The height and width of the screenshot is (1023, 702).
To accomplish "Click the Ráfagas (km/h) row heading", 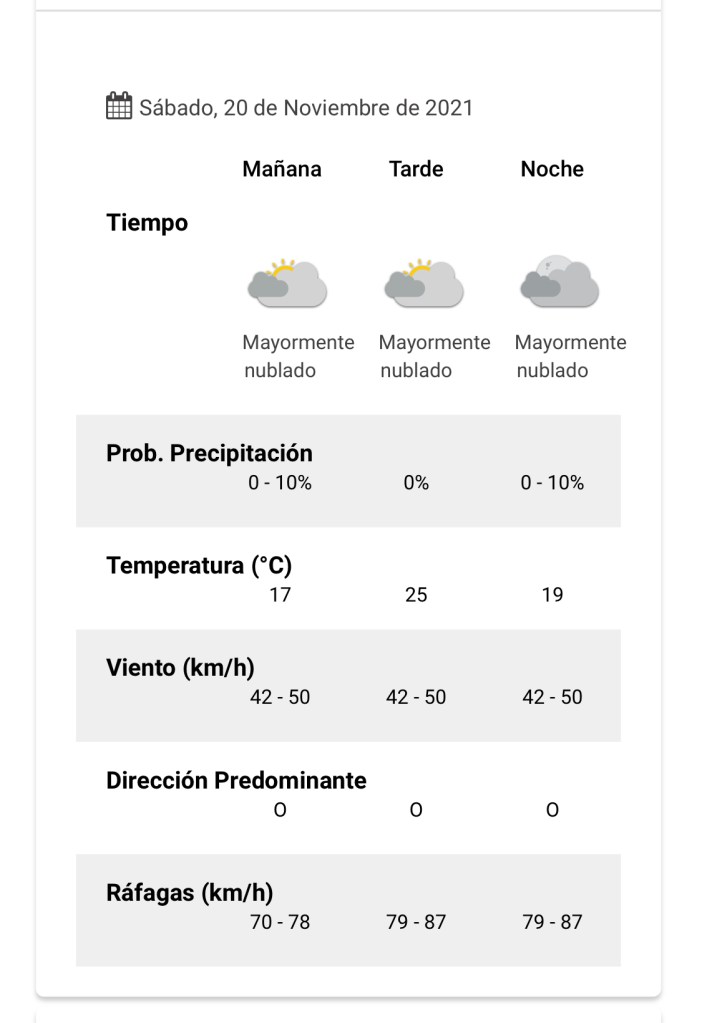I will click(189, 893).
